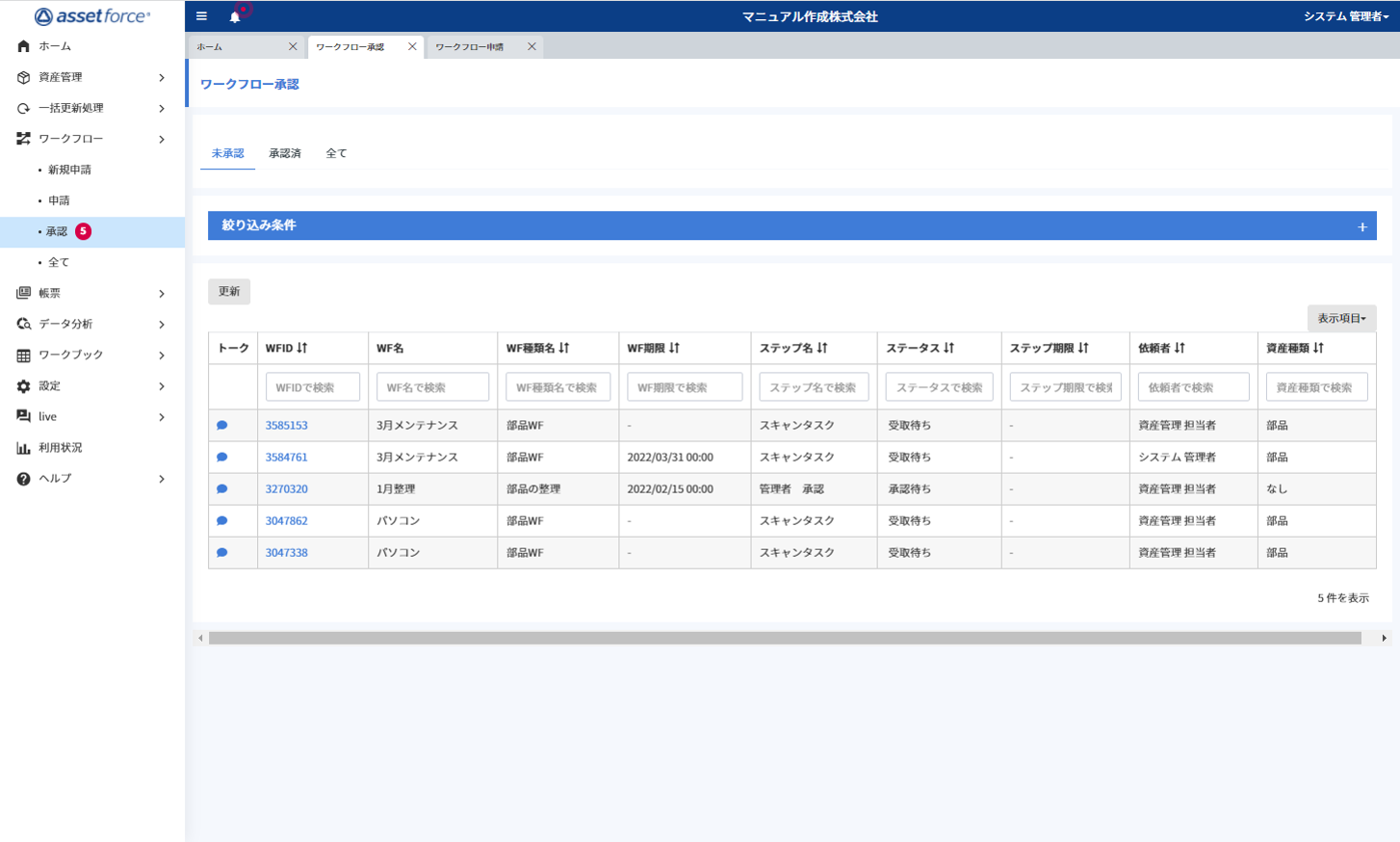1400x842 pixels.
Task: Click the 更新 button
Action: pos(229,291)
